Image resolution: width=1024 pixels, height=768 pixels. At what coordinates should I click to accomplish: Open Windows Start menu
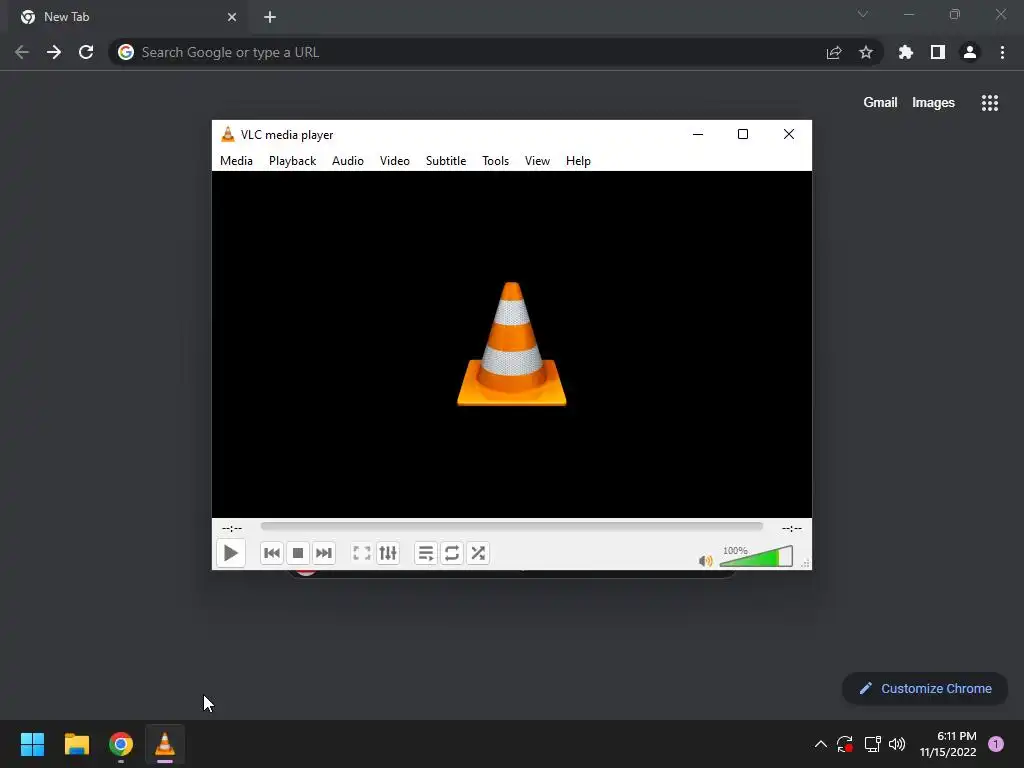click(32, 744)
